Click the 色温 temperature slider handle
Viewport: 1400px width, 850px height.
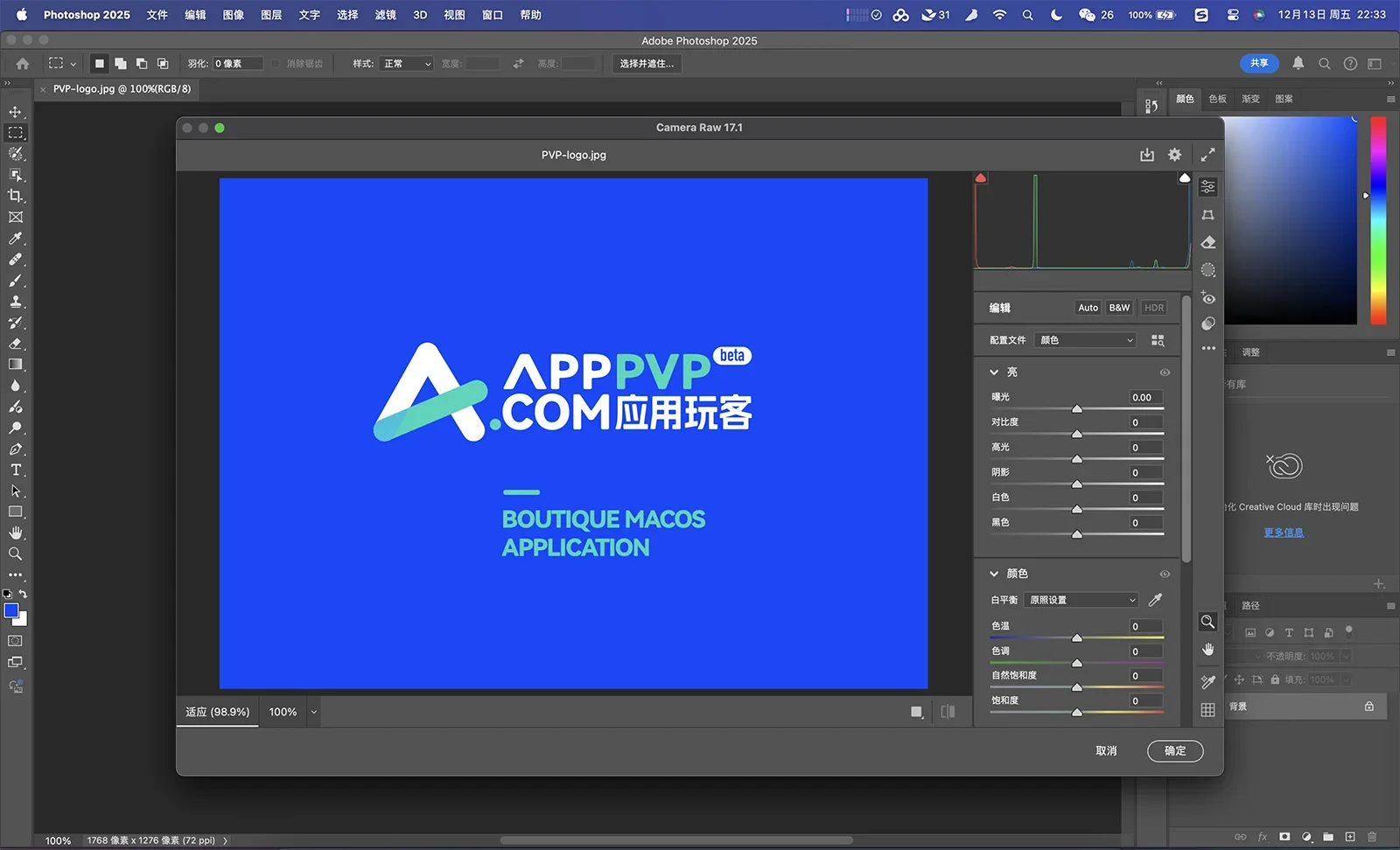point(1077,638)
